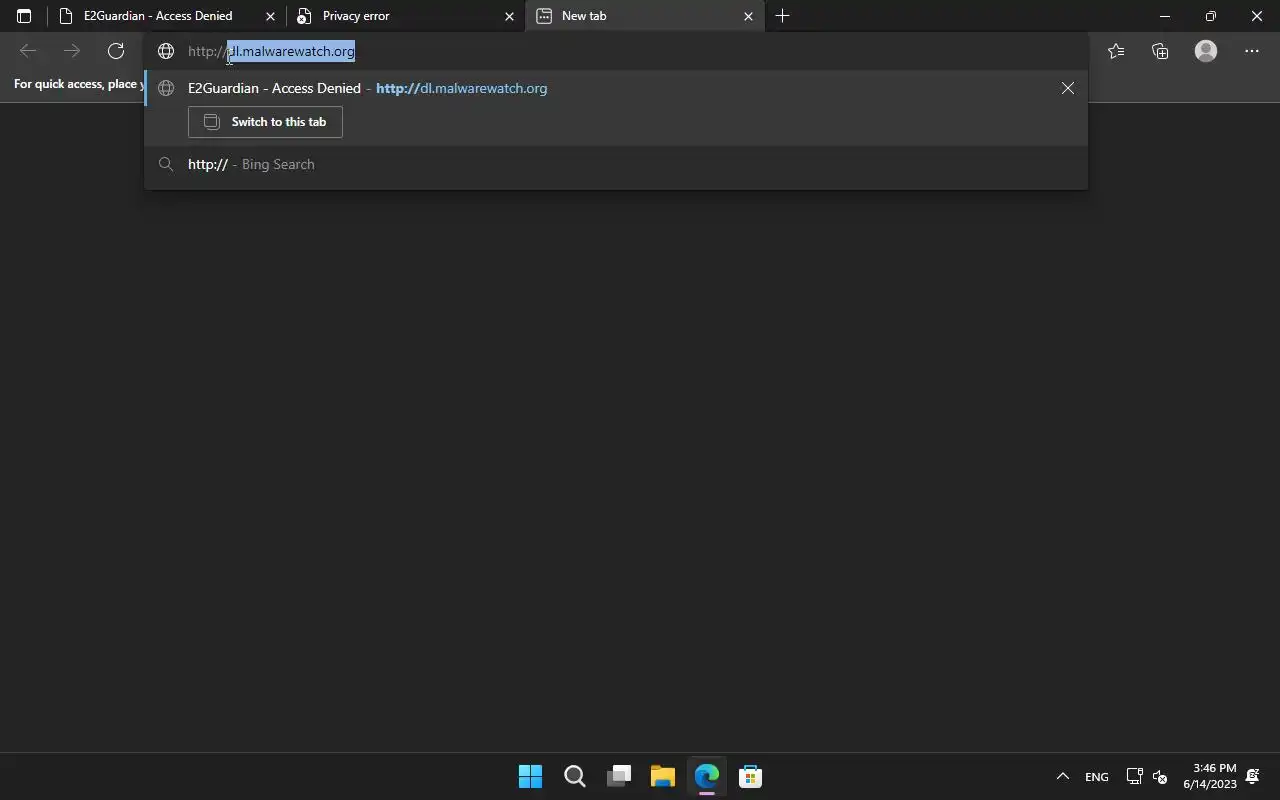The width and height of the screenshot is (1280, 800).
Task: Restore down the Edge window
Action: click(x=1211, y=16)
